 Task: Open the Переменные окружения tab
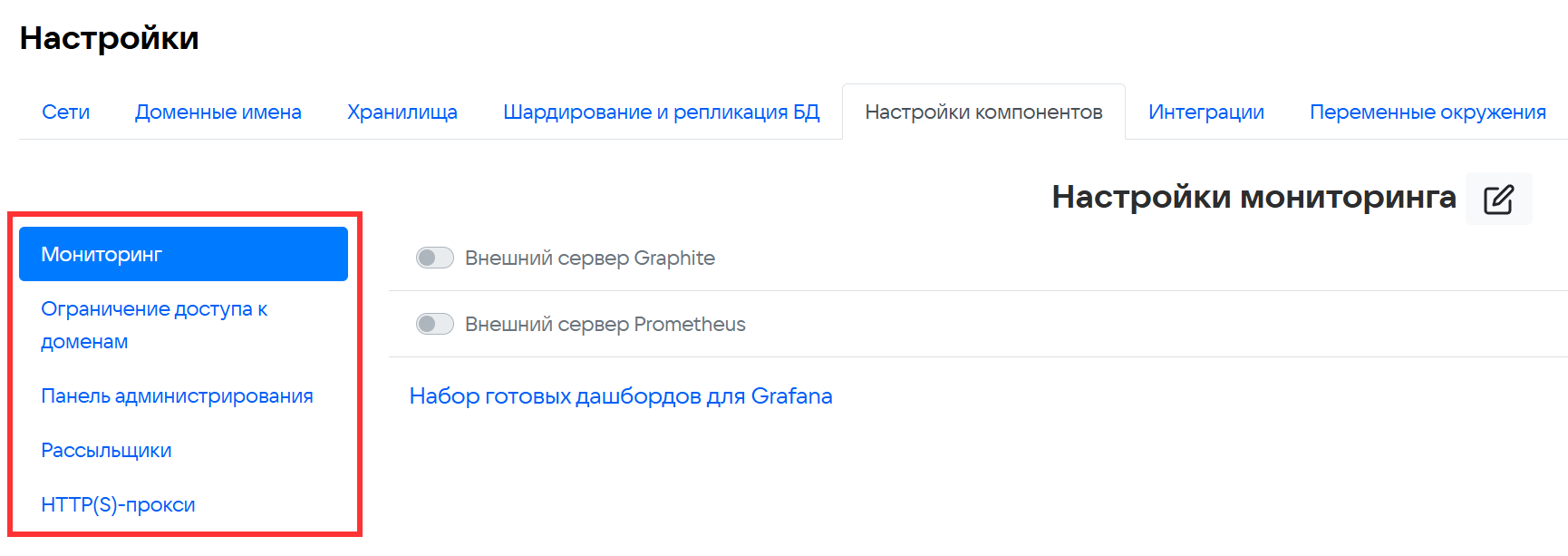(1428, 112)
